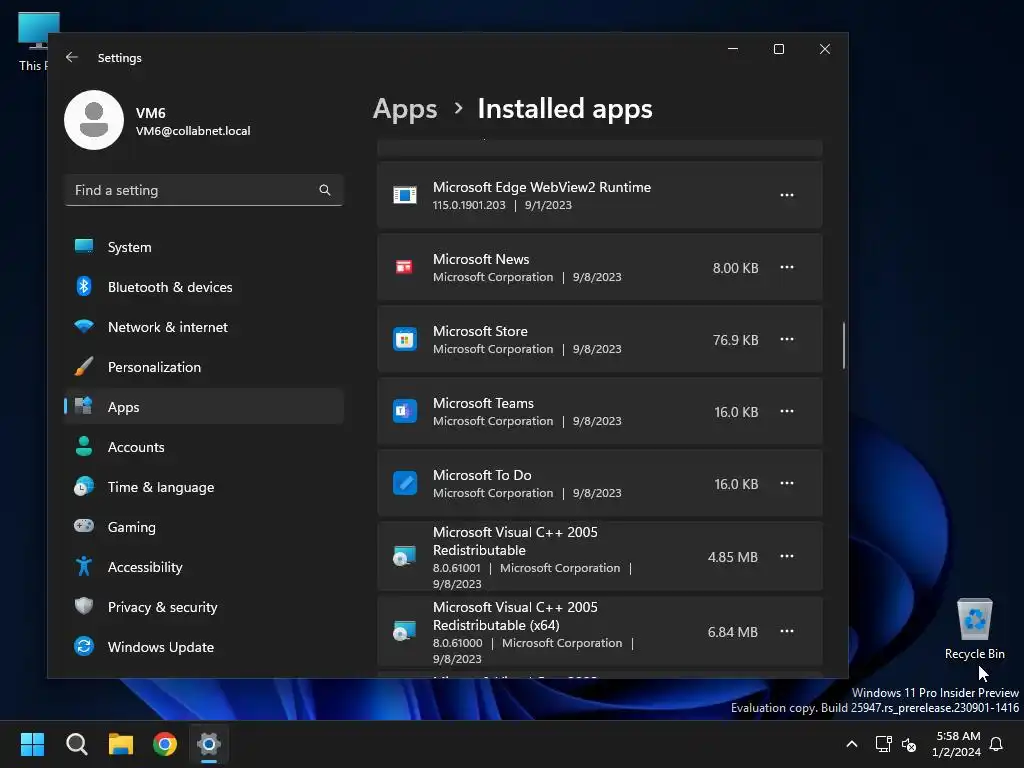
Task: Click the Find a setting search box
Action: pos(204,190)
